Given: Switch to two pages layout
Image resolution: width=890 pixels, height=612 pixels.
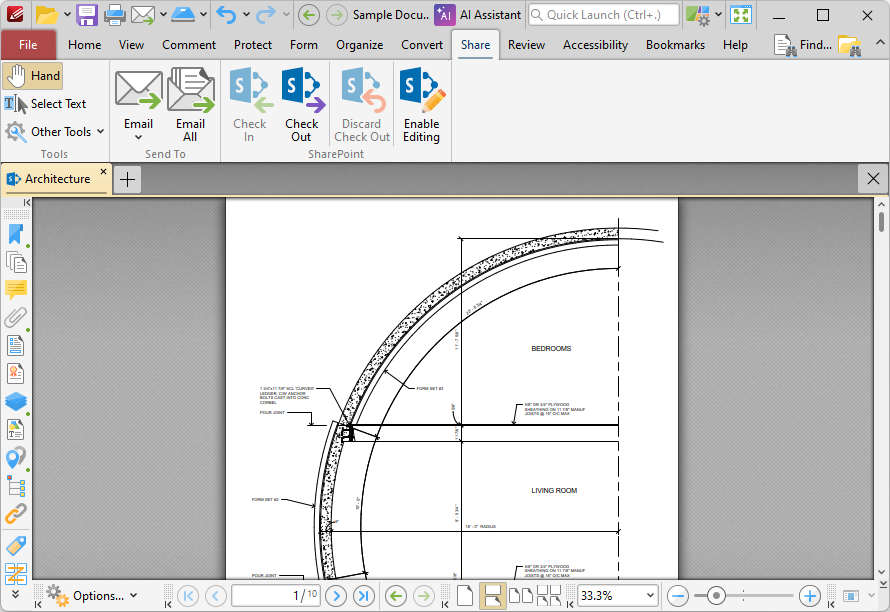Looking at the screenshot, I should click(520, 596).
